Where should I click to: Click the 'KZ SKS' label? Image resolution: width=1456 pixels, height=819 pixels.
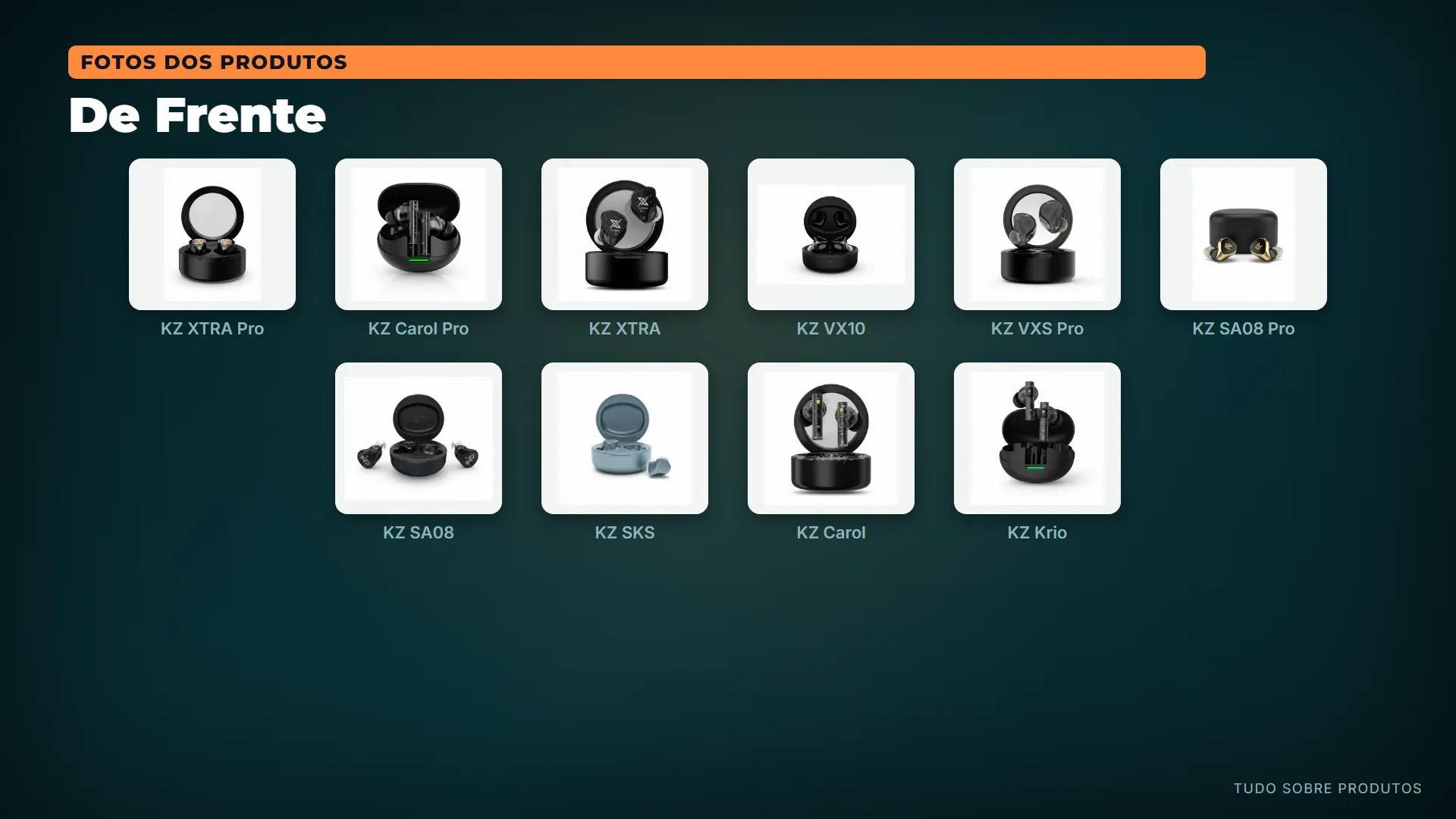[x=625, y=532]
